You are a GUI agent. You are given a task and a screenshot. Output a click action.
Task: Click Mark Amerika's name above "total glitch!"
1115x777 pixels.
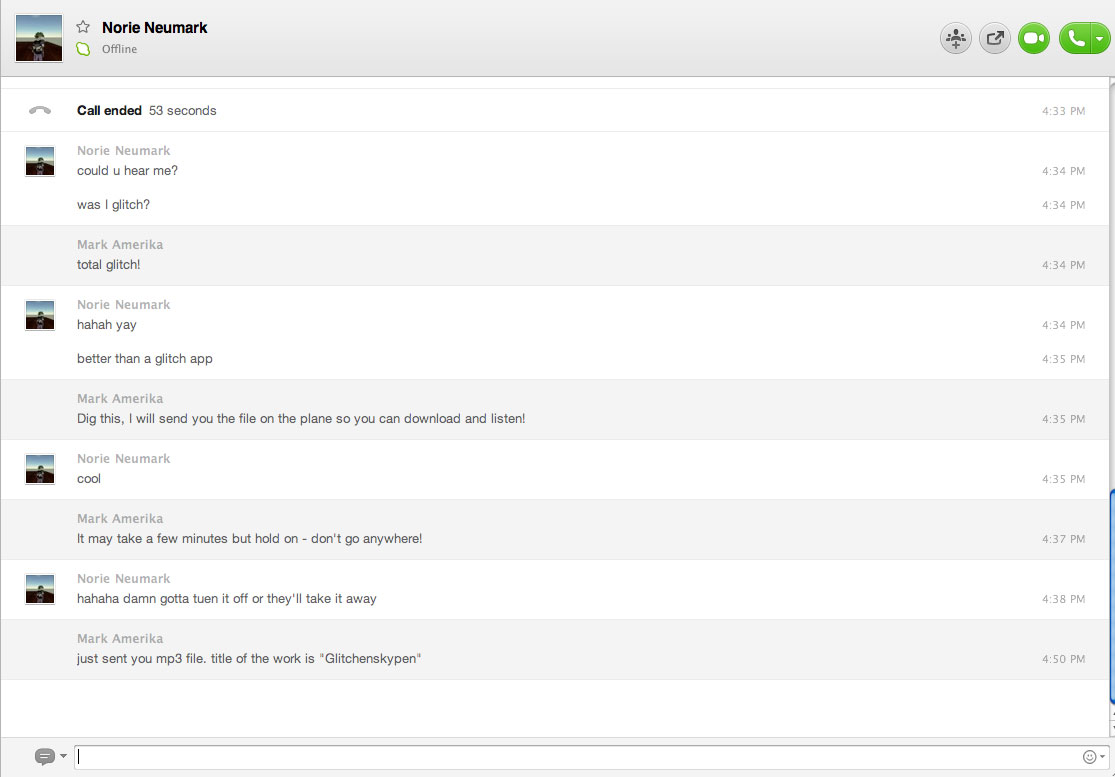pyautogui.click(x=120, y=245)
